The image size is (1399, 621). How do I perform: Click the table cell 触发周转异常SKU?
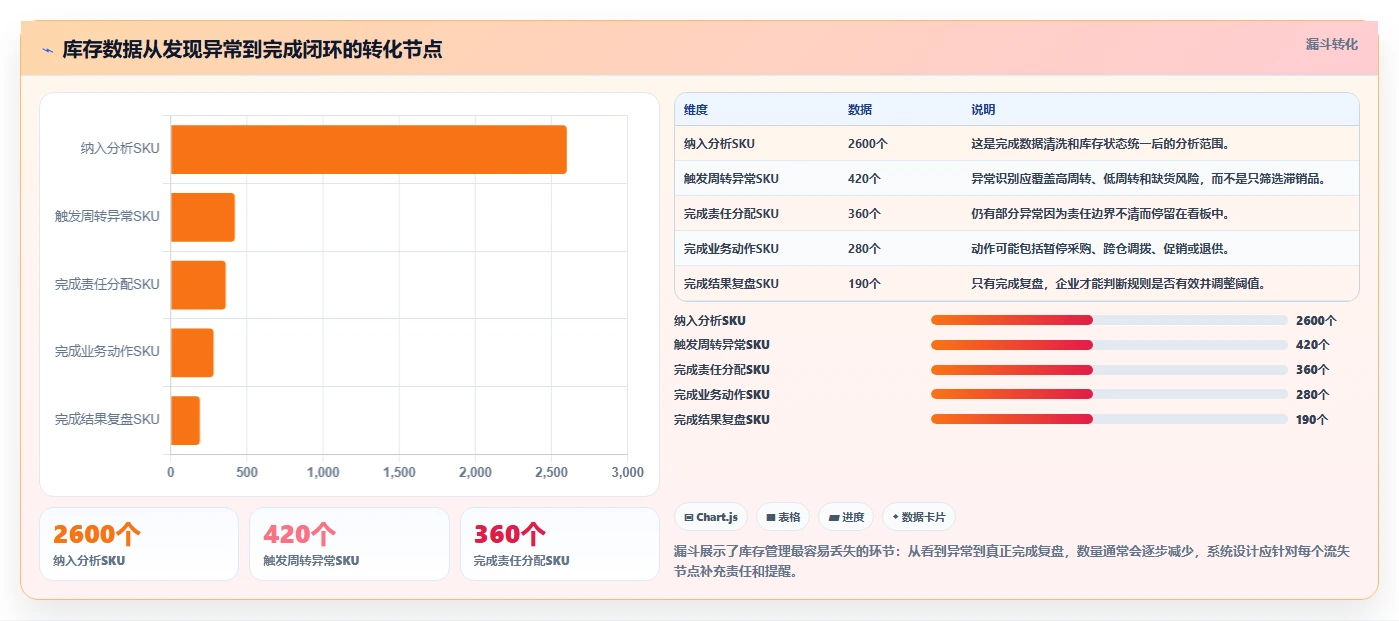click(x=731, y=179)
